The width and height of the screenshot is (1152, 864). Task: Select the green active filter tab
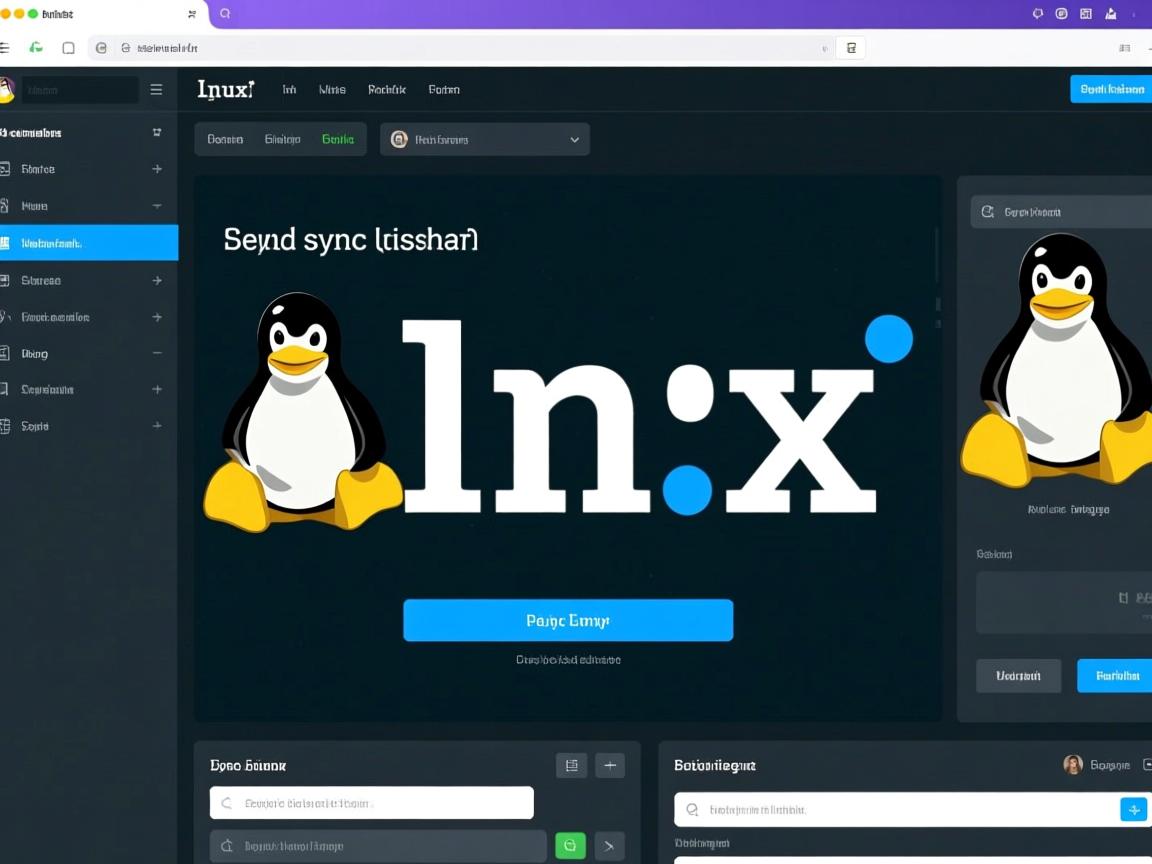pyautogui.click(x=338, y=139)
